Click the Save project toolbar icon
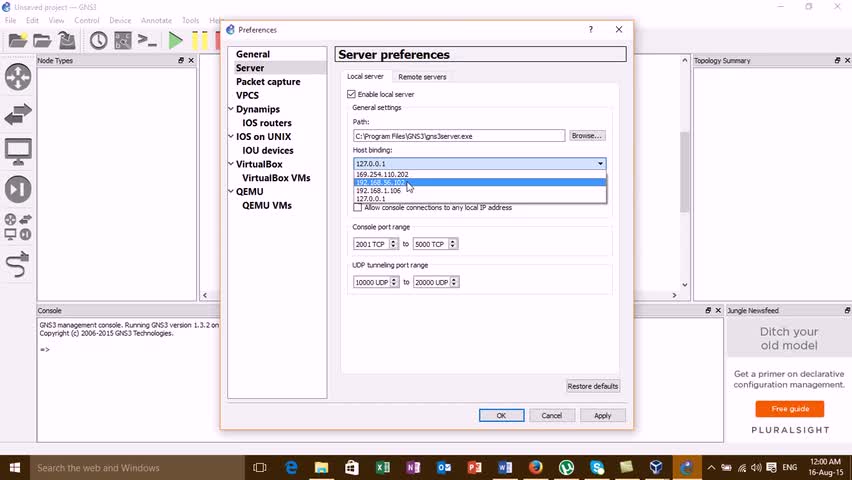This screenshot has height=480, width=852. click(x=67, y=40)
